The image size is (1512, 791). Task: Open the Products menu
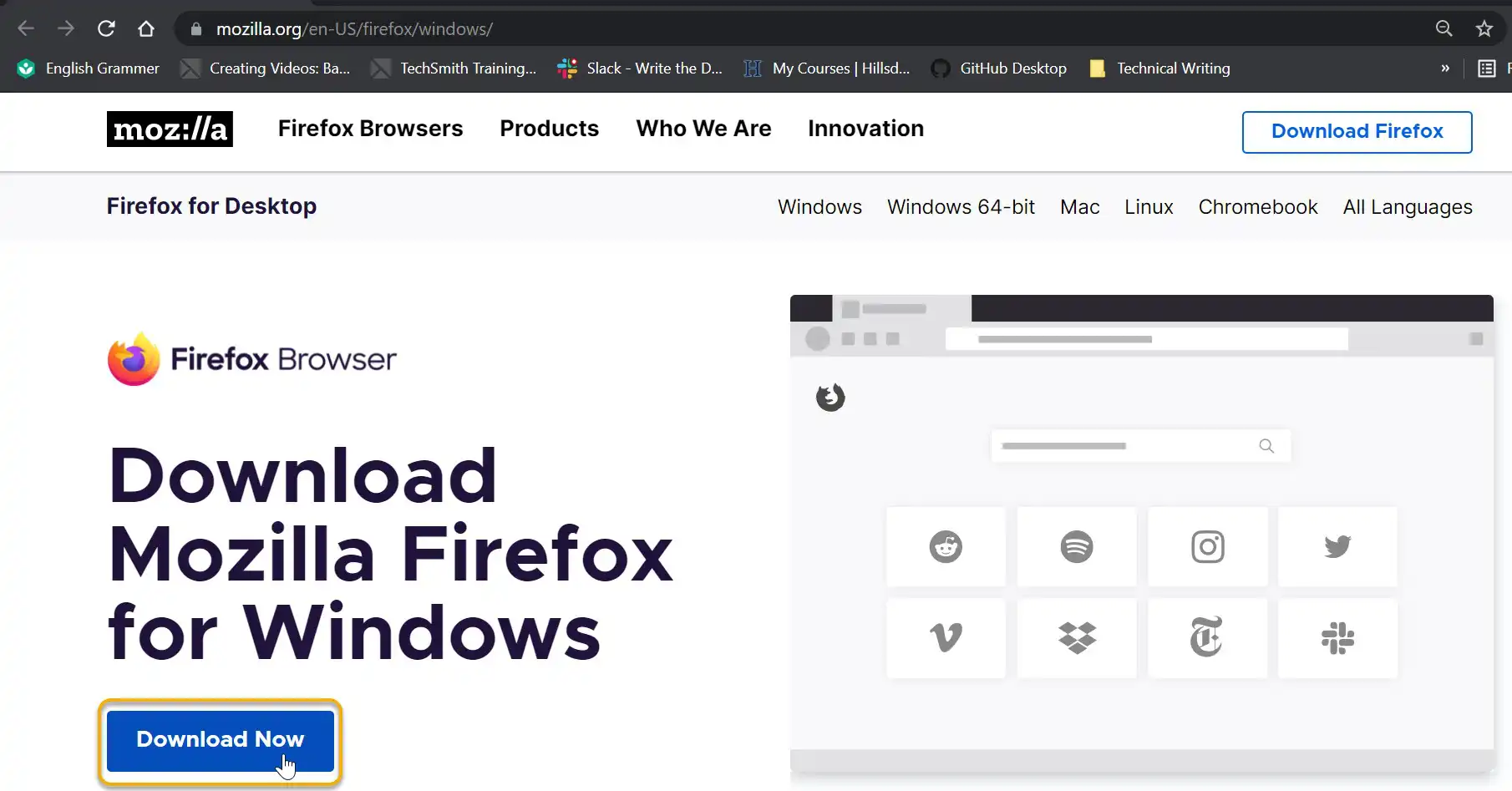[x=549, y=129]
